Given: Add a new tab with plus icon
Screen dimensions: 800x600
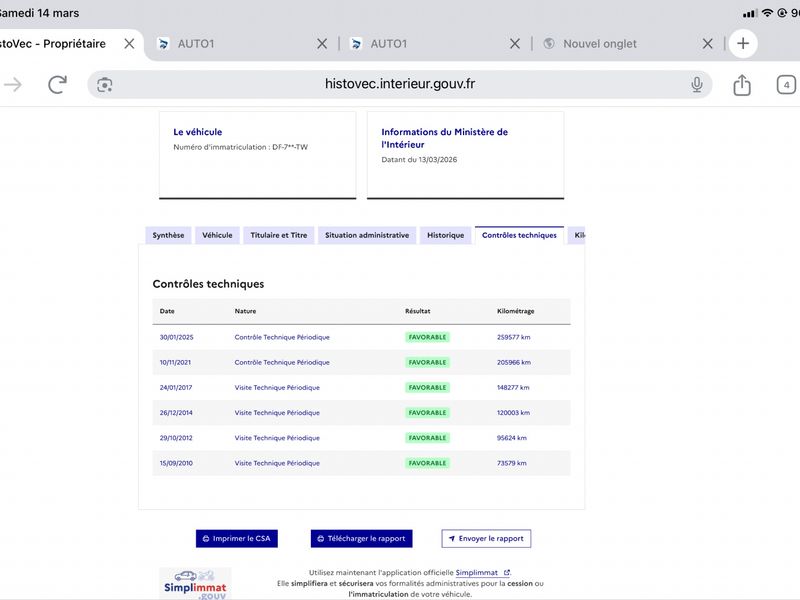Looking at the screenshot, I should [x=742, y=43].
